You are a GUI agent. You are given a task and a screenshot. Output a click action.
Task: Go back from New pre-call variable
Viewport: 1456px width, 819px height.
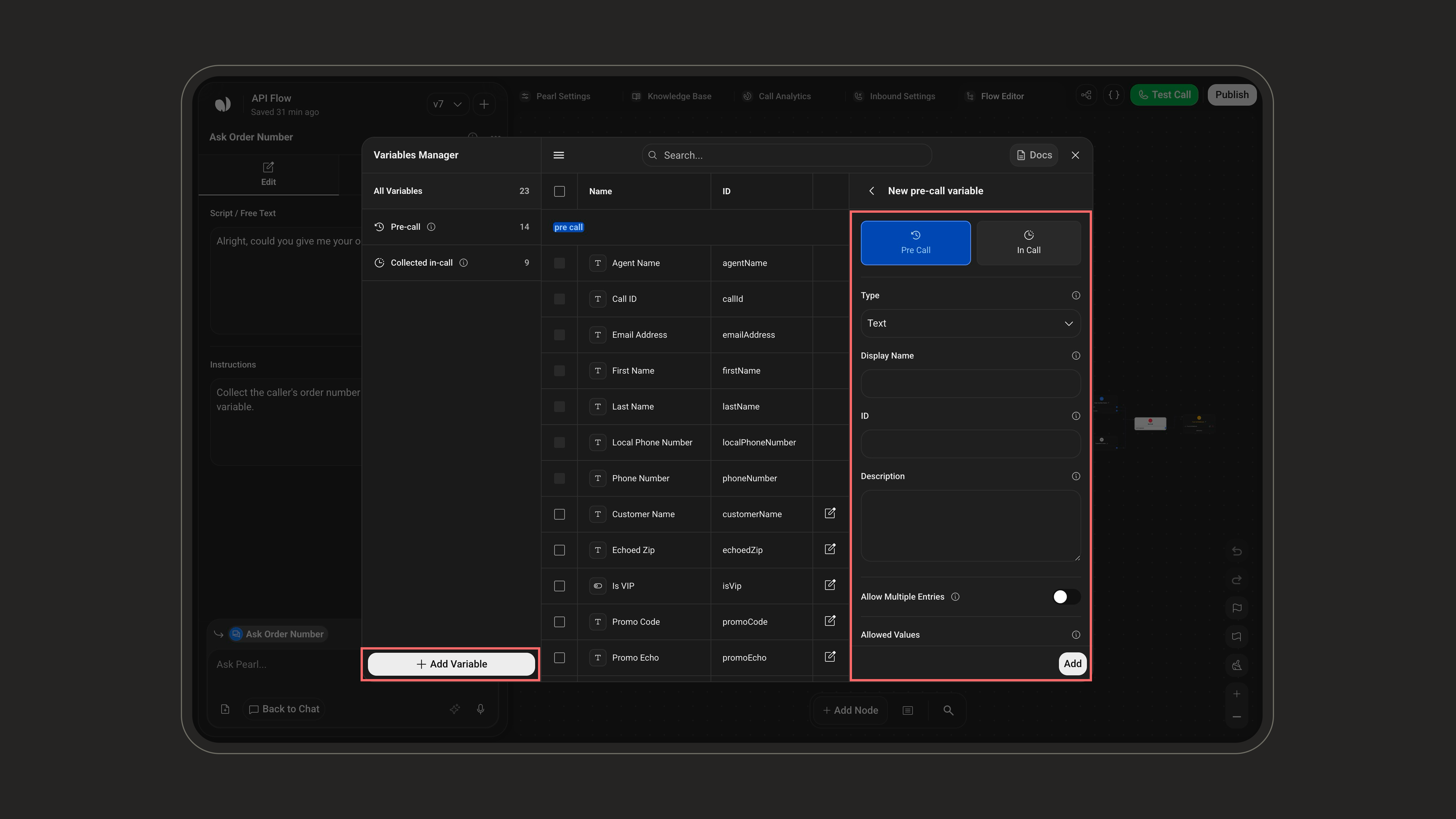coord(872,191)
